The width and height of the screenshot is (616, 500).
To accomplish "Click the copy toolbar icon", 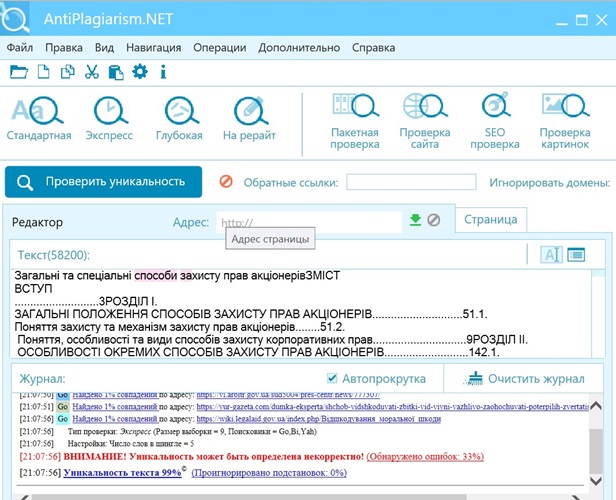I will [x=67, y=72].
